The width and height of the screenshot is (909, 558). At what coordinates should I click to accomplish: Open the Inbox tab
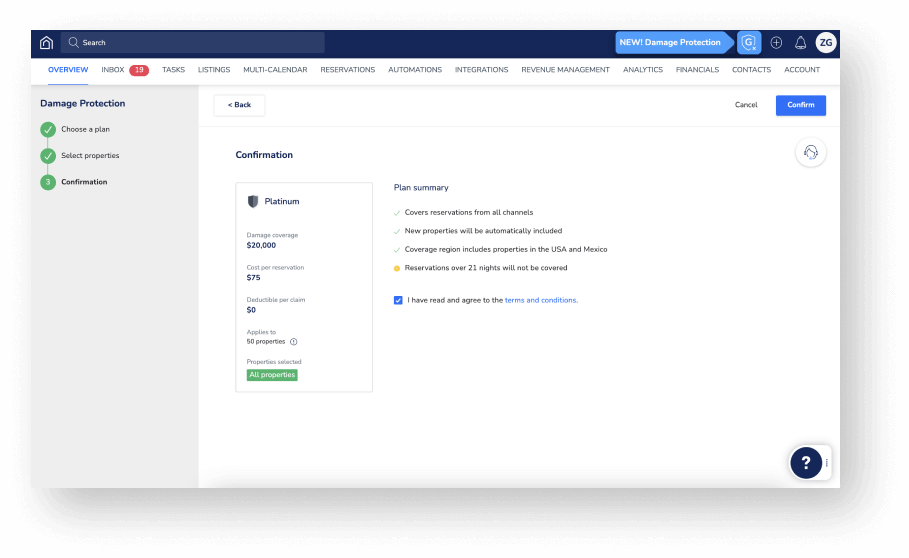point(113,70)
